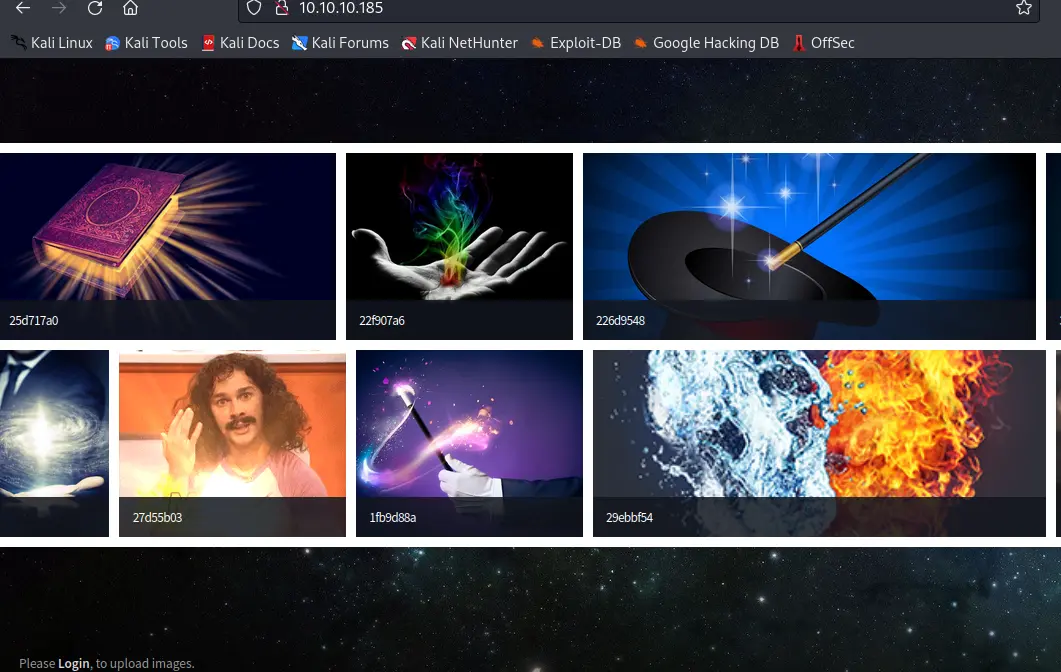Click the Login link to upload images
Image resolution: width=1061 pixels, height=672 pixels.
pyautogui.click(x=74, y=663)
